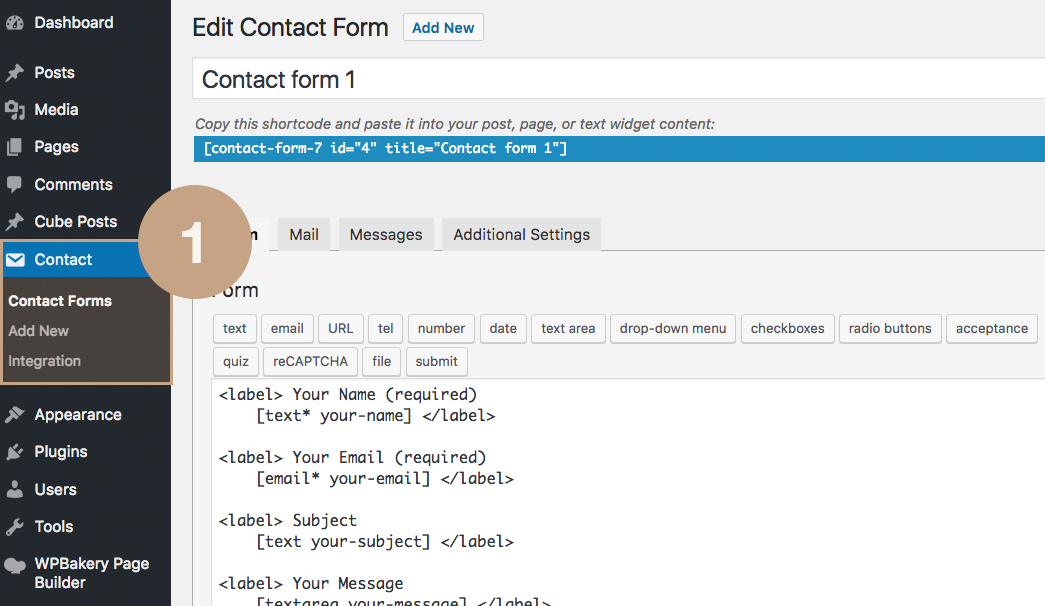The width and height of the screenshot is (1045, 606).
Task: Switch to the Mail tab
Action: point(304,235)
